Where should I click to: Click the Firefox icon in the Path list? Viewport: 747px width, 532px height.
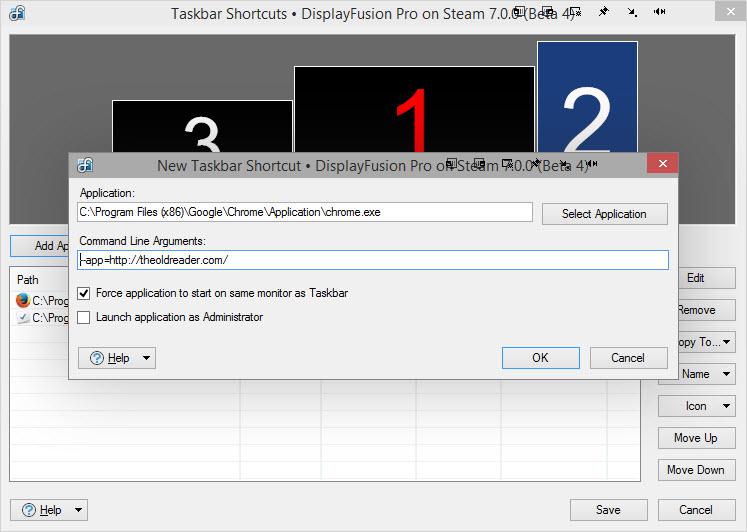point(23,300)
